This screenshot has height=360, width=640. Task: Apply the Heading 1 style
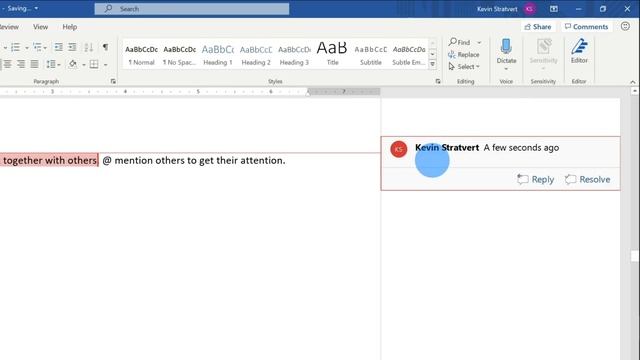(x=218, y=55)
